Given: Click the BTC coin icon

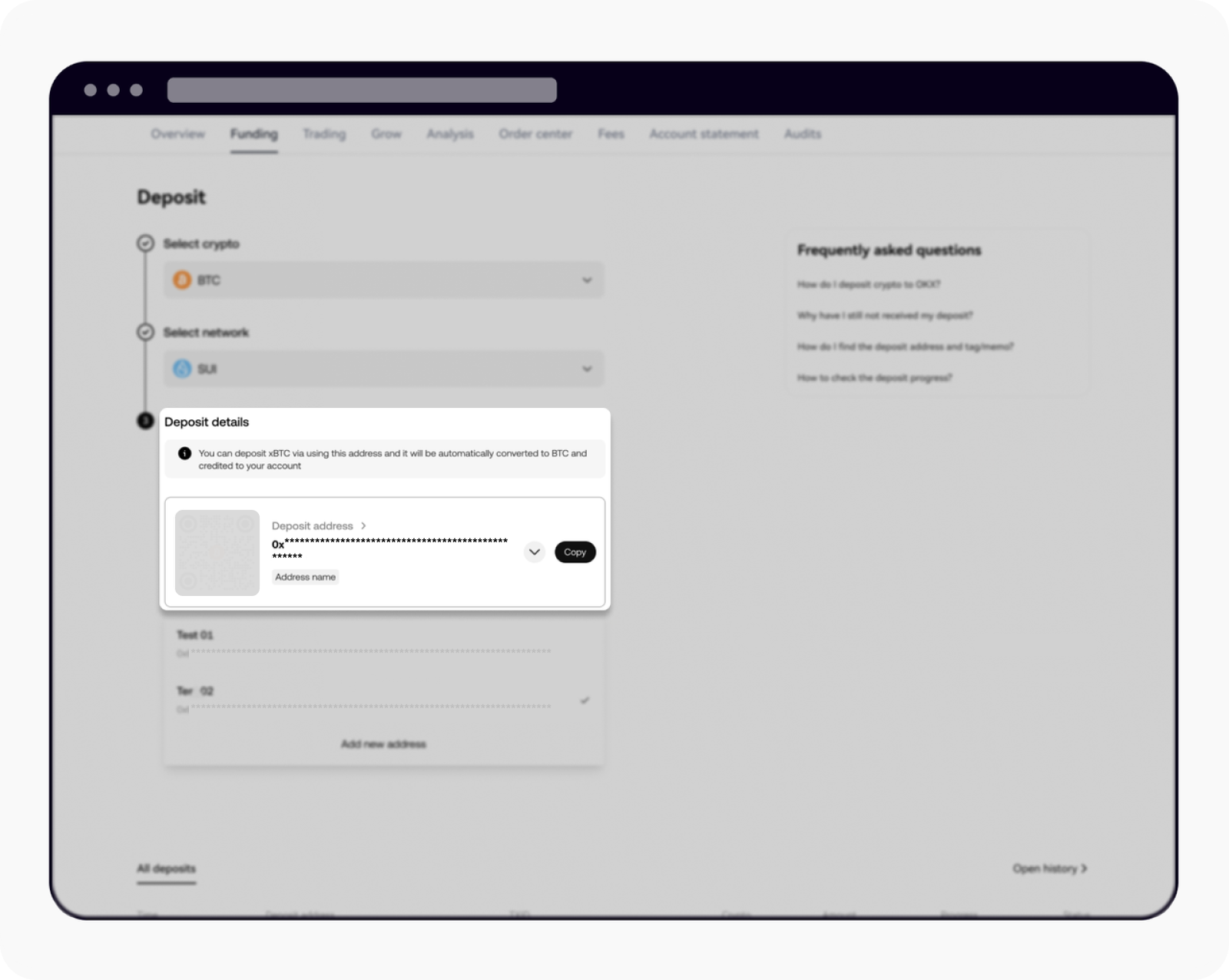Looking at the screenshot, I should point(182,280).
